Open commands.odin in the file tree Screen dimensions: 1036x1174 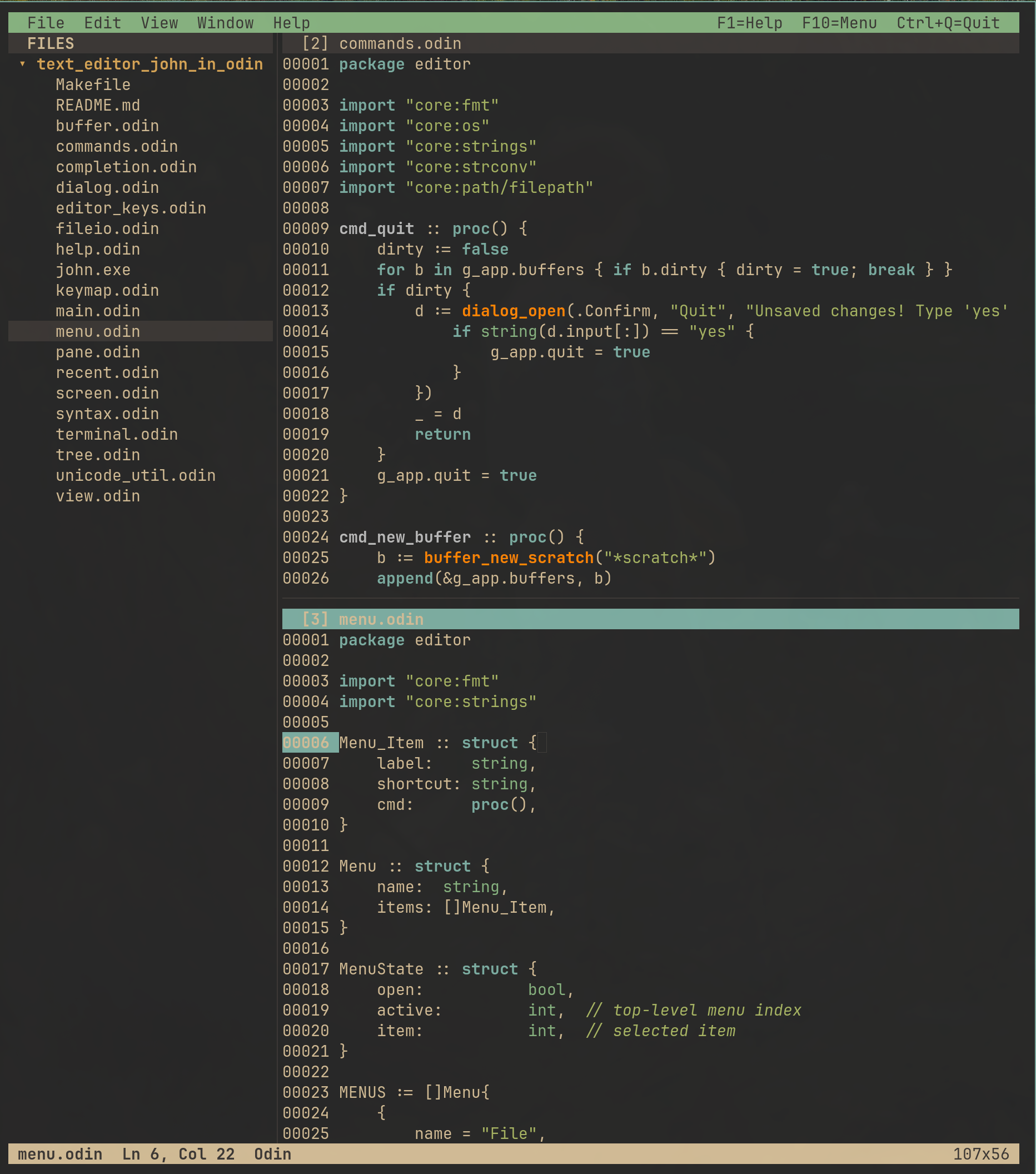[x=117, y=146]
